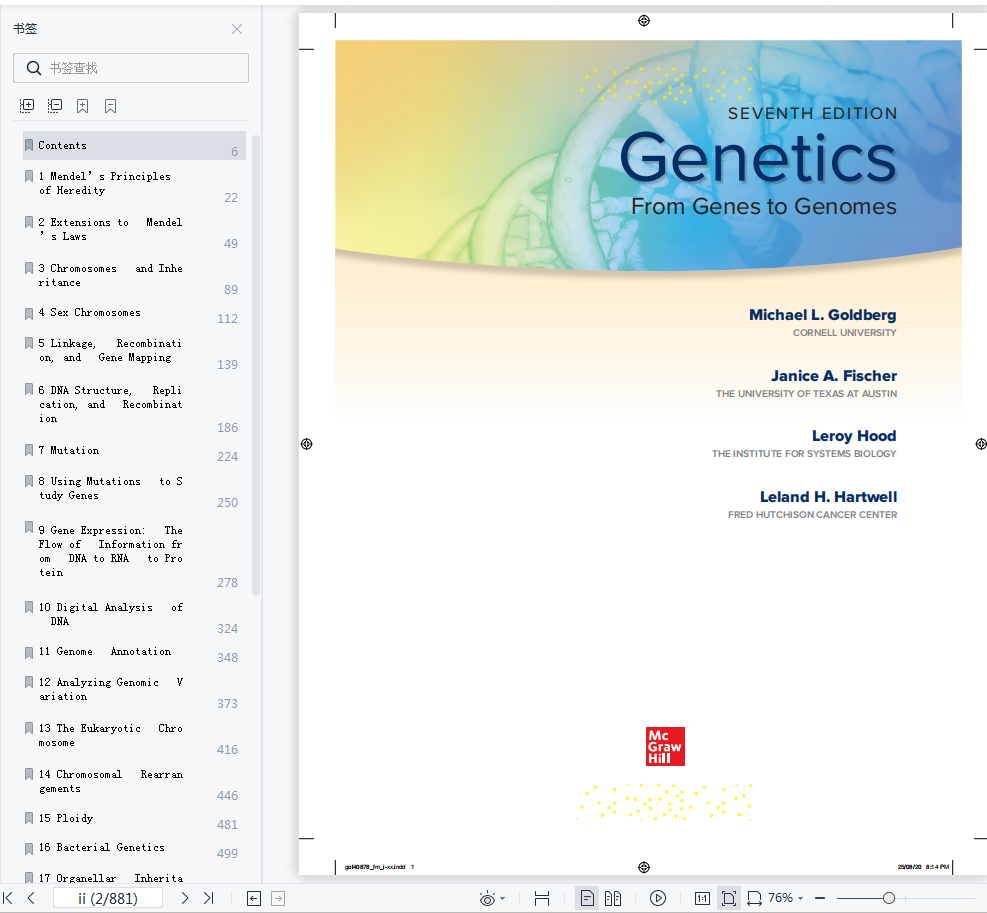Image resolution: width=987 pixels, height=913 pixels.
Task: Open bookmark 13 The Eukaryotic Chromosome
Action: coord(134,735)
